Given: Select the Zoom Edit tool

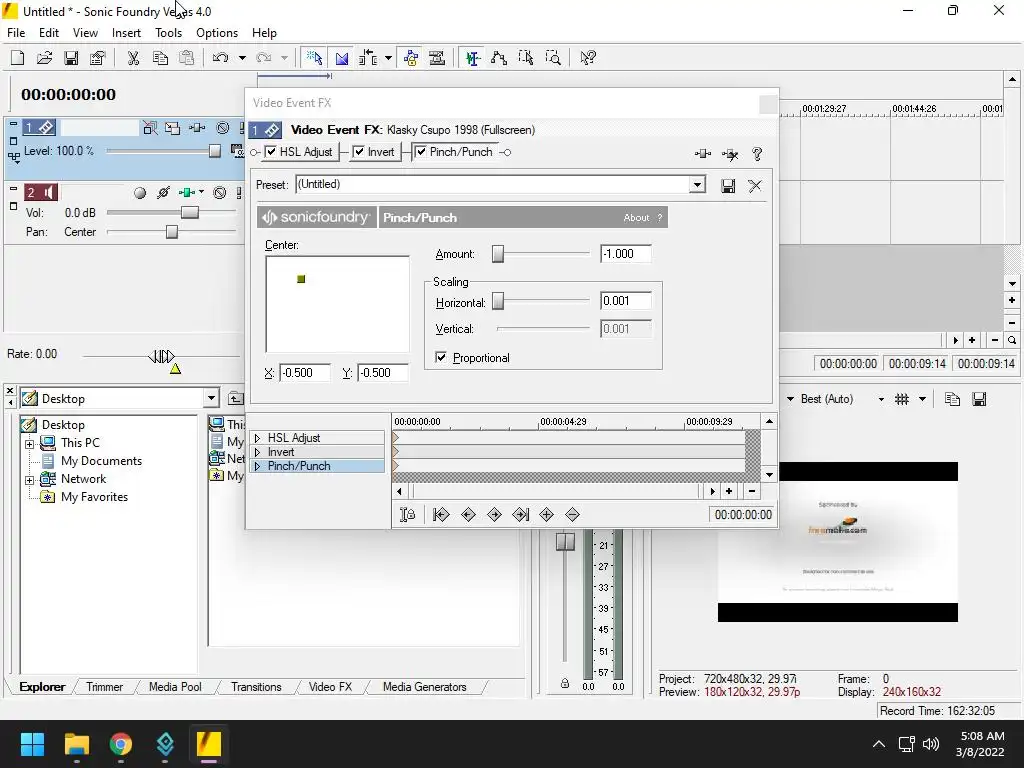Looking at the screenshot, I should point(553,57).
